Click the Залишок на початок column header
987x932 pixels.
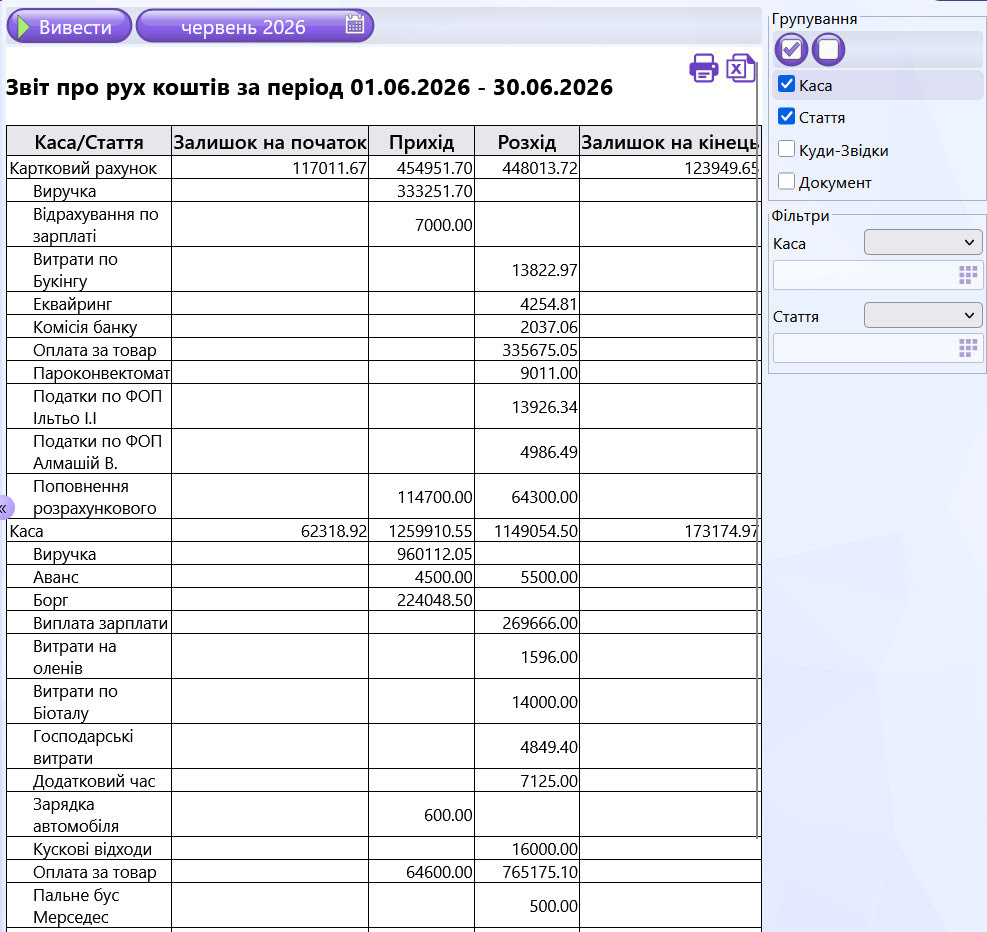pyautogui.click(x=270, y=142)
